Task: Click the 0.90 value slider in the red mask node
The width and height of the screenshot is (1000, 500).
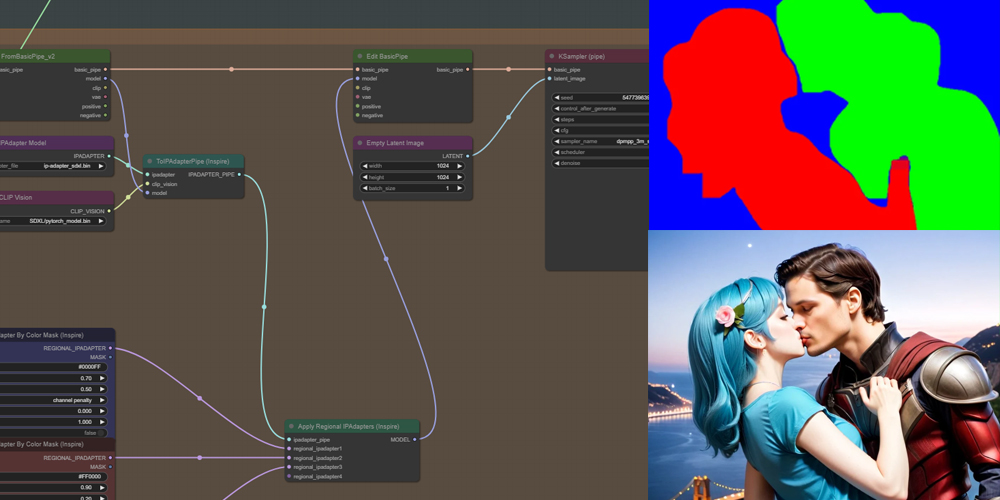Action: [x=54, y=488]
